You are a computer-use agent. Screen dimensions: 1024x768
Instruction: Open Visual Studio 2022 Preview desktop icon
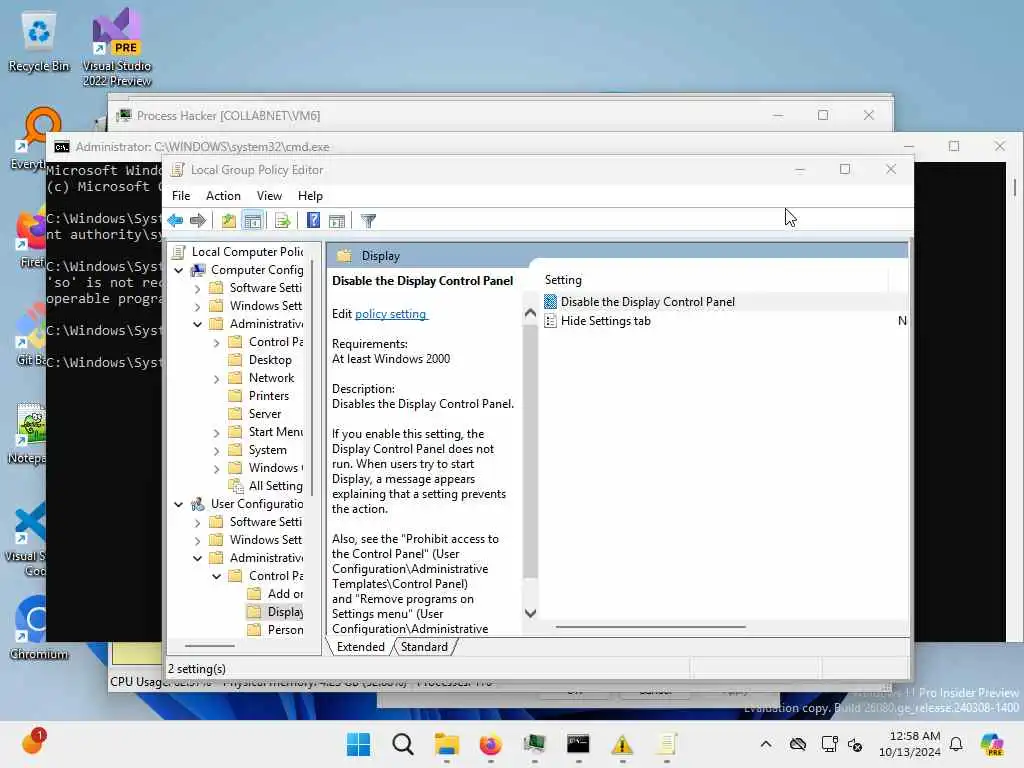coord(116,47)
